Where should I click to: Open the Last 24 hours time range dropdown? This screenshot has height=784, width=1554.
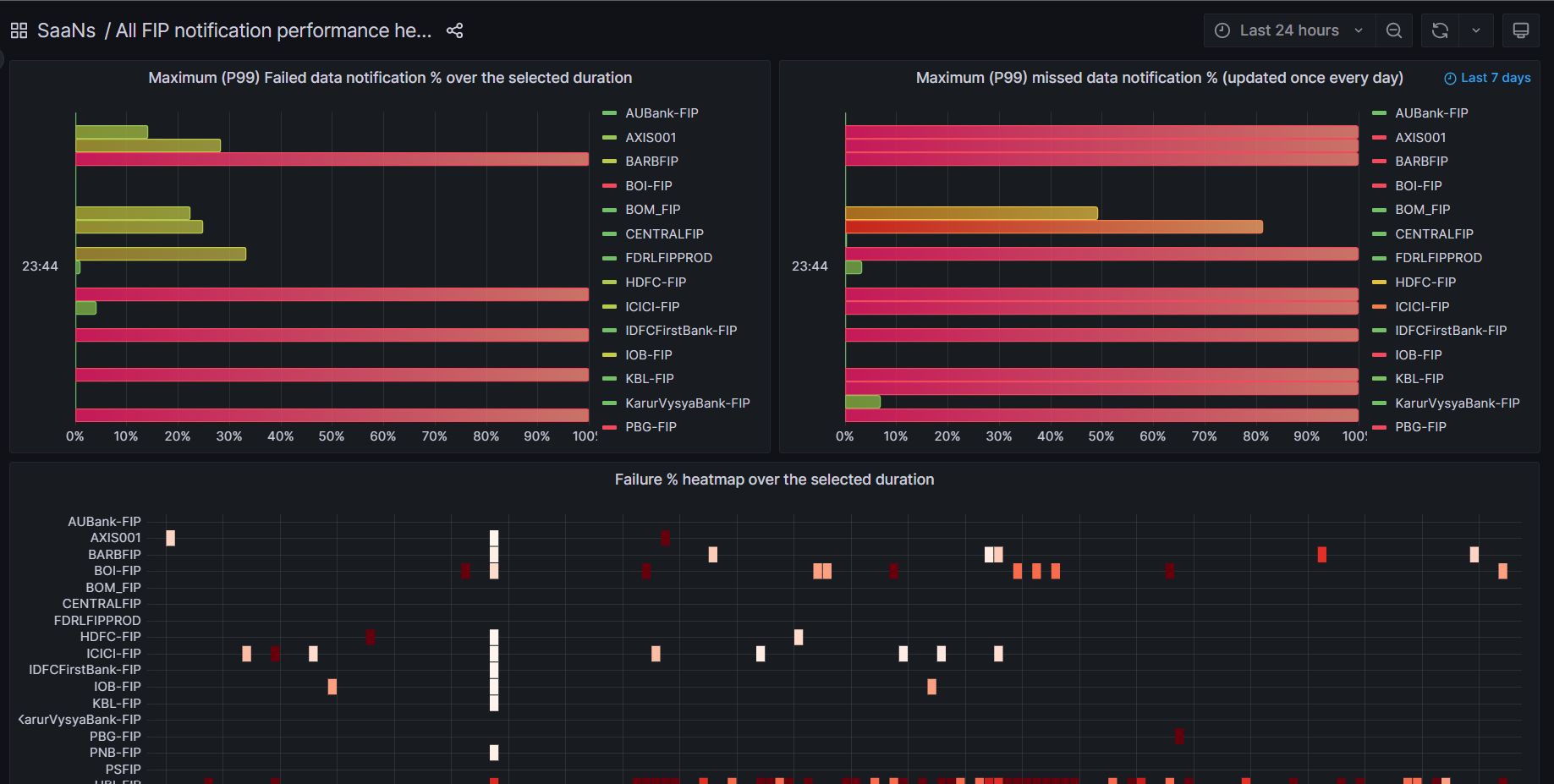[1288, 30]
